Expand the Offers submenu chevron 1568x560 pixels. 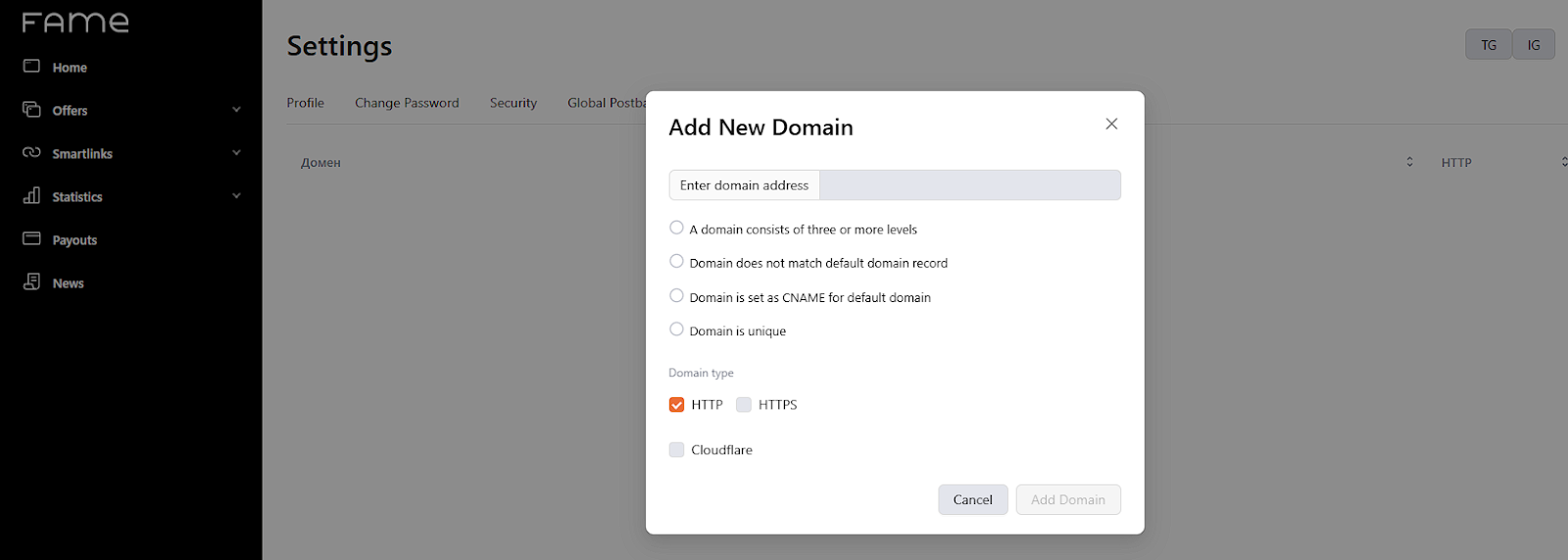[x=236, y=110]
